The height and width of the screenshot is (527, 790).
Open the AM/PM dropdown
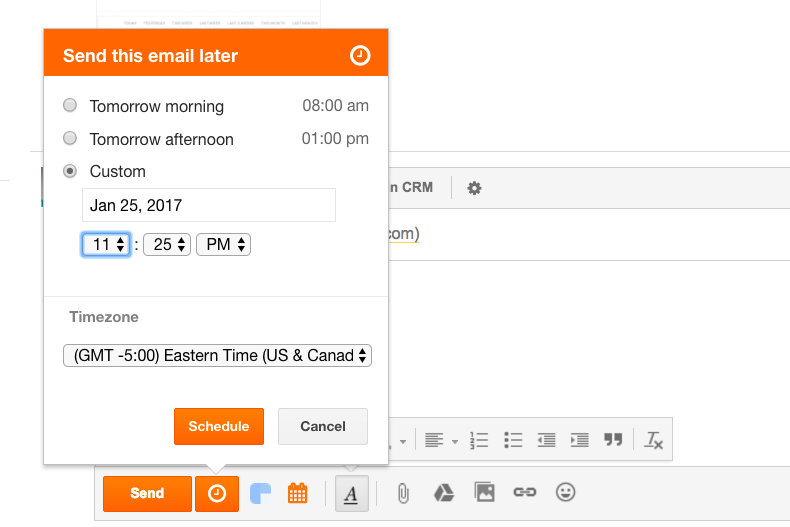pyautogui.click(x=223, y=244)
